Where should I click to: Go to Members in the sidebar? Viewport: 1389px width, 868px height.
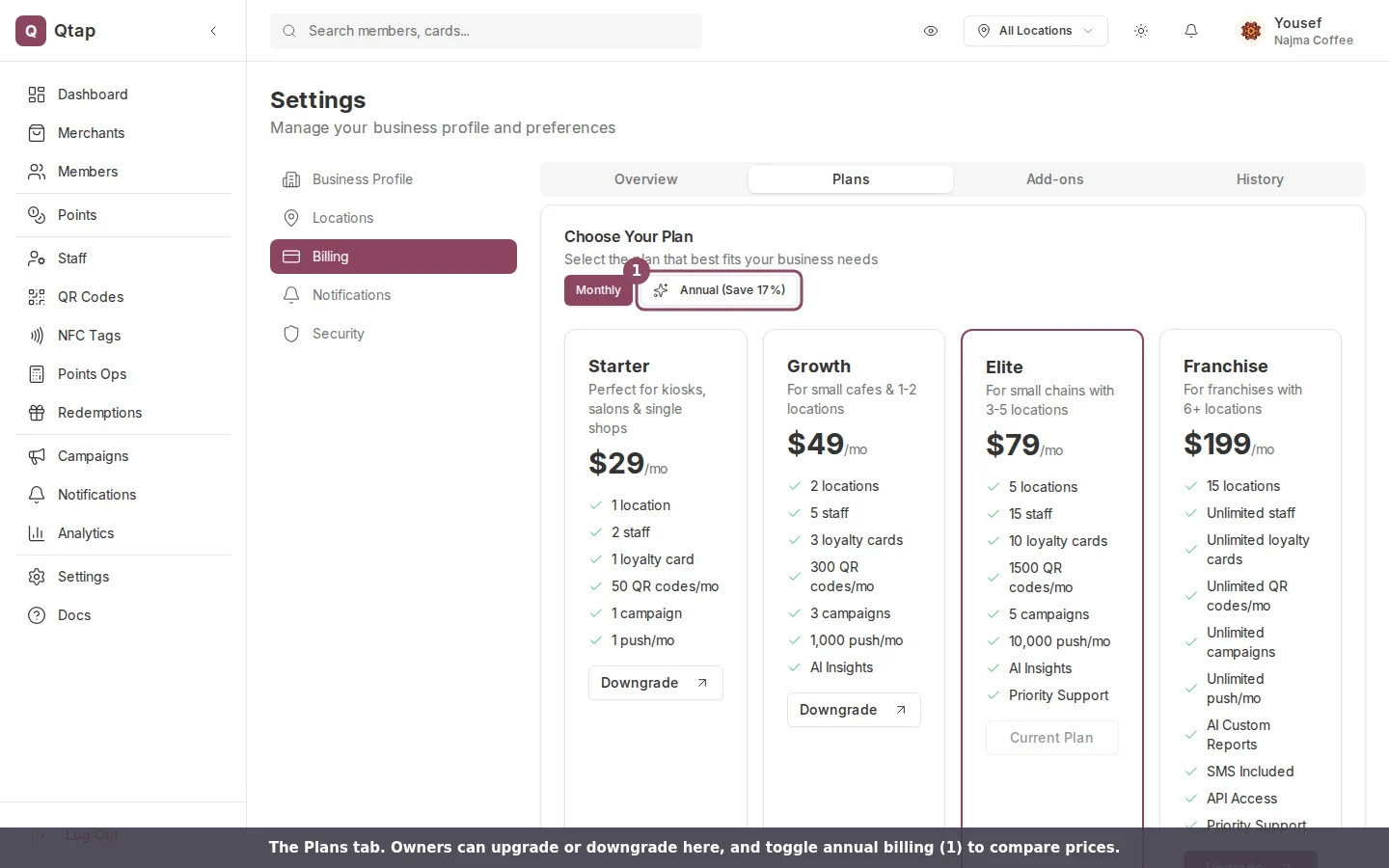point(123,172)
